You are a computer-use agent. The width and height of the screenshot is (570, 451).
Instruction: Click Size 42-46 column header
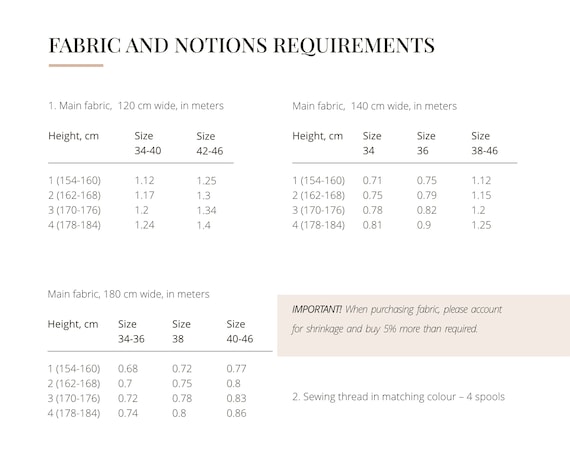click(x=210, y=144)
